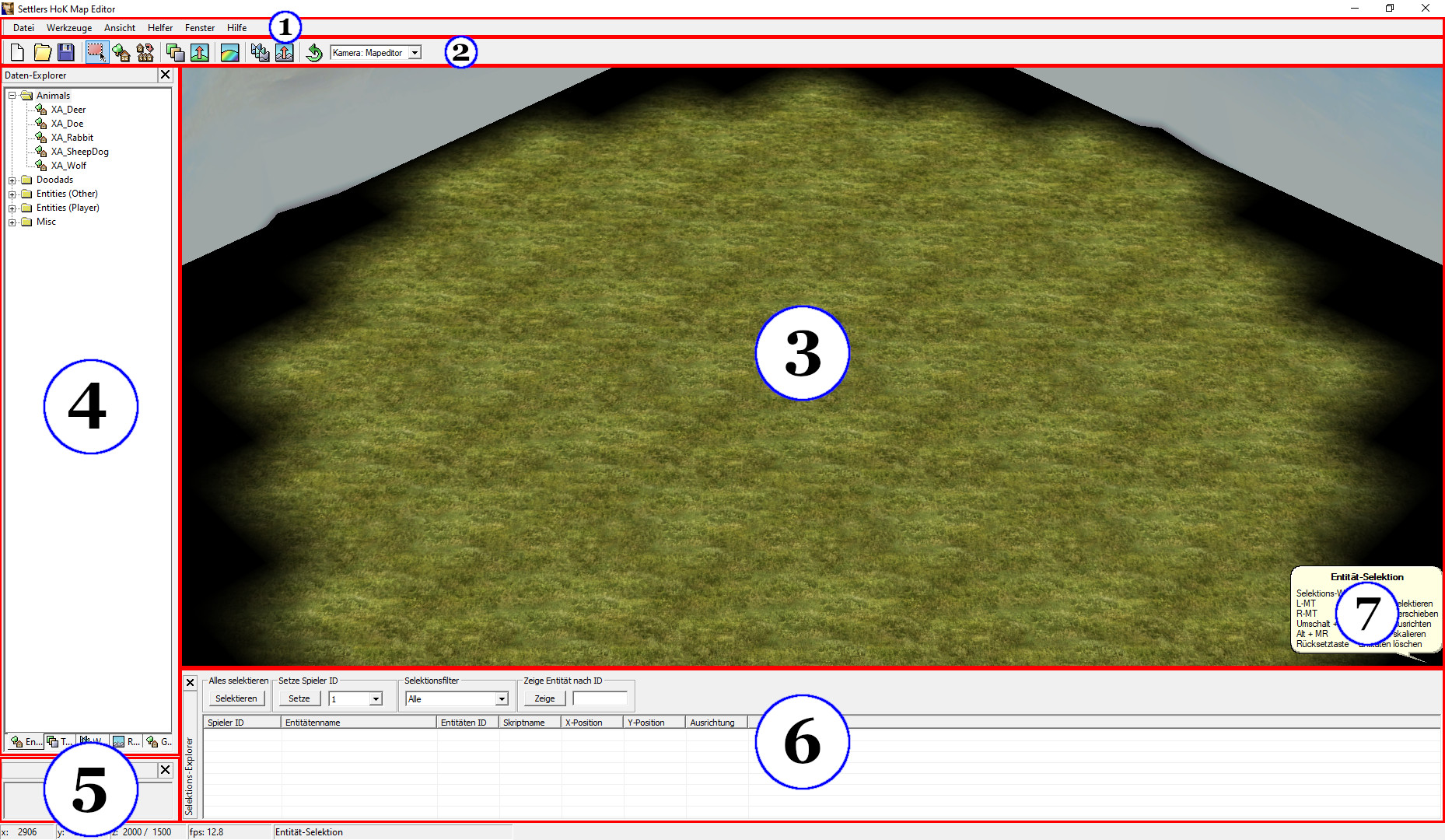The image size is (1445, 840).
Task: Click the rainbow hill terrain color icon
Action: click(229, 53)
